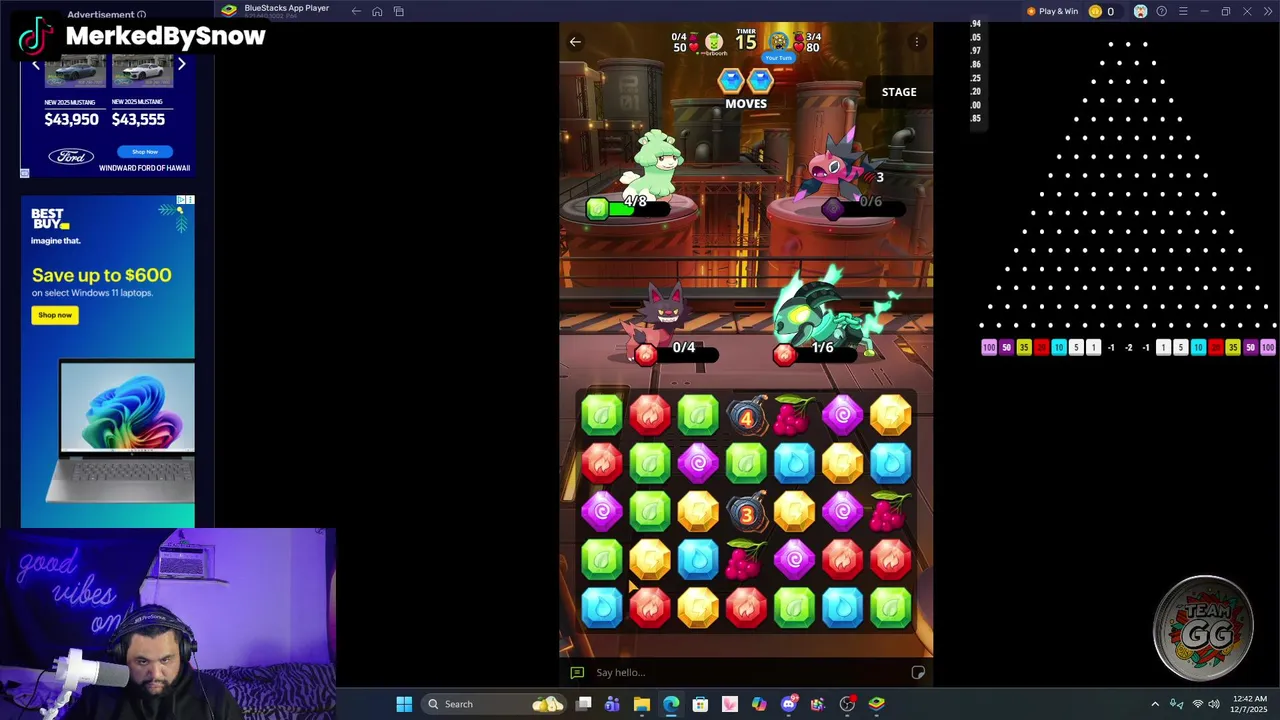This screenshot has width=1280, height=720.
Task: Click Shop now in the Best Buy ad
Action: [x=55, y=315]
